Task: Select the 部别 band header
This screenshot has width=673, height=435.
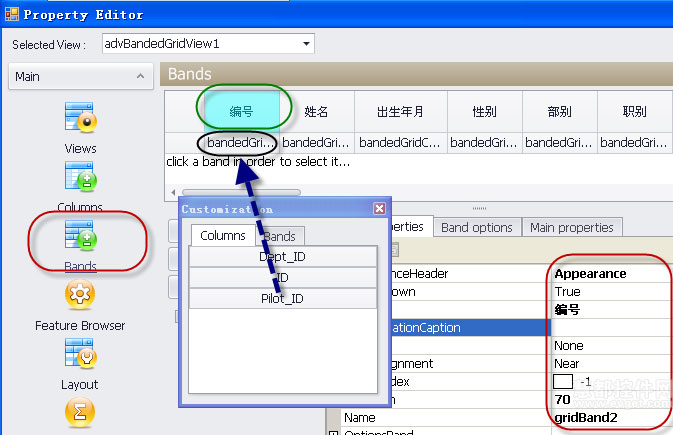Action: (560, 112)
